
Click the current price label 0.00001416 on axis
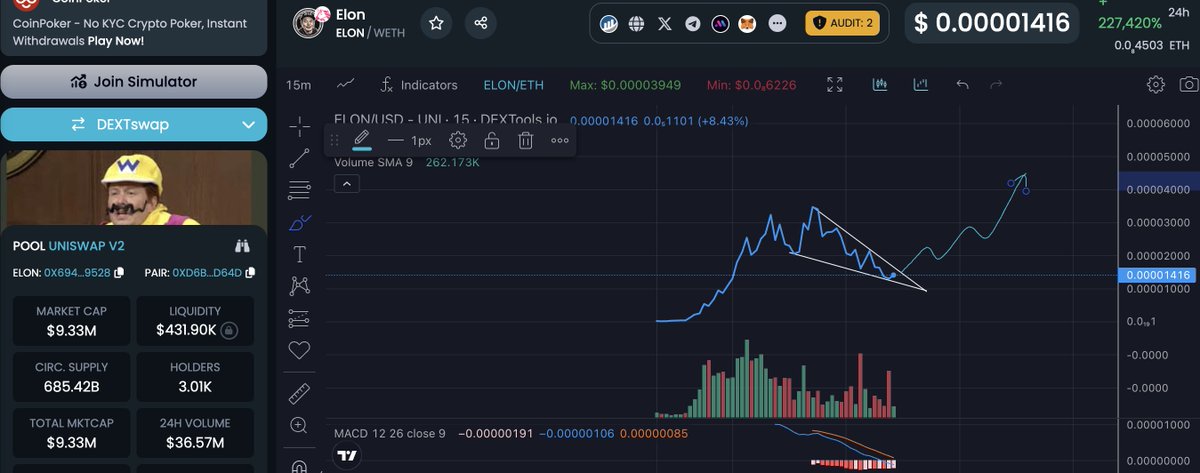[x=1157, y=275]
